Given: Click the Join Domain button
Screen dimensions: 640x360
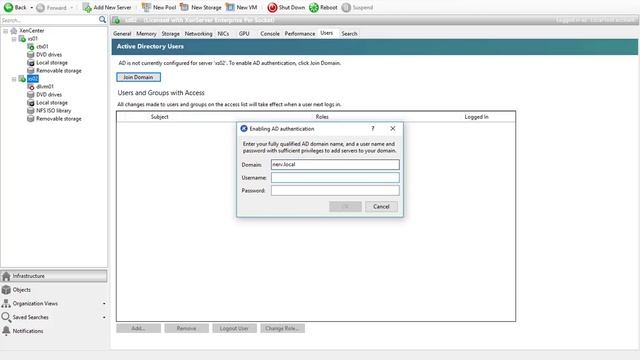Looking at the screenshot, I should tap(138, 77).
